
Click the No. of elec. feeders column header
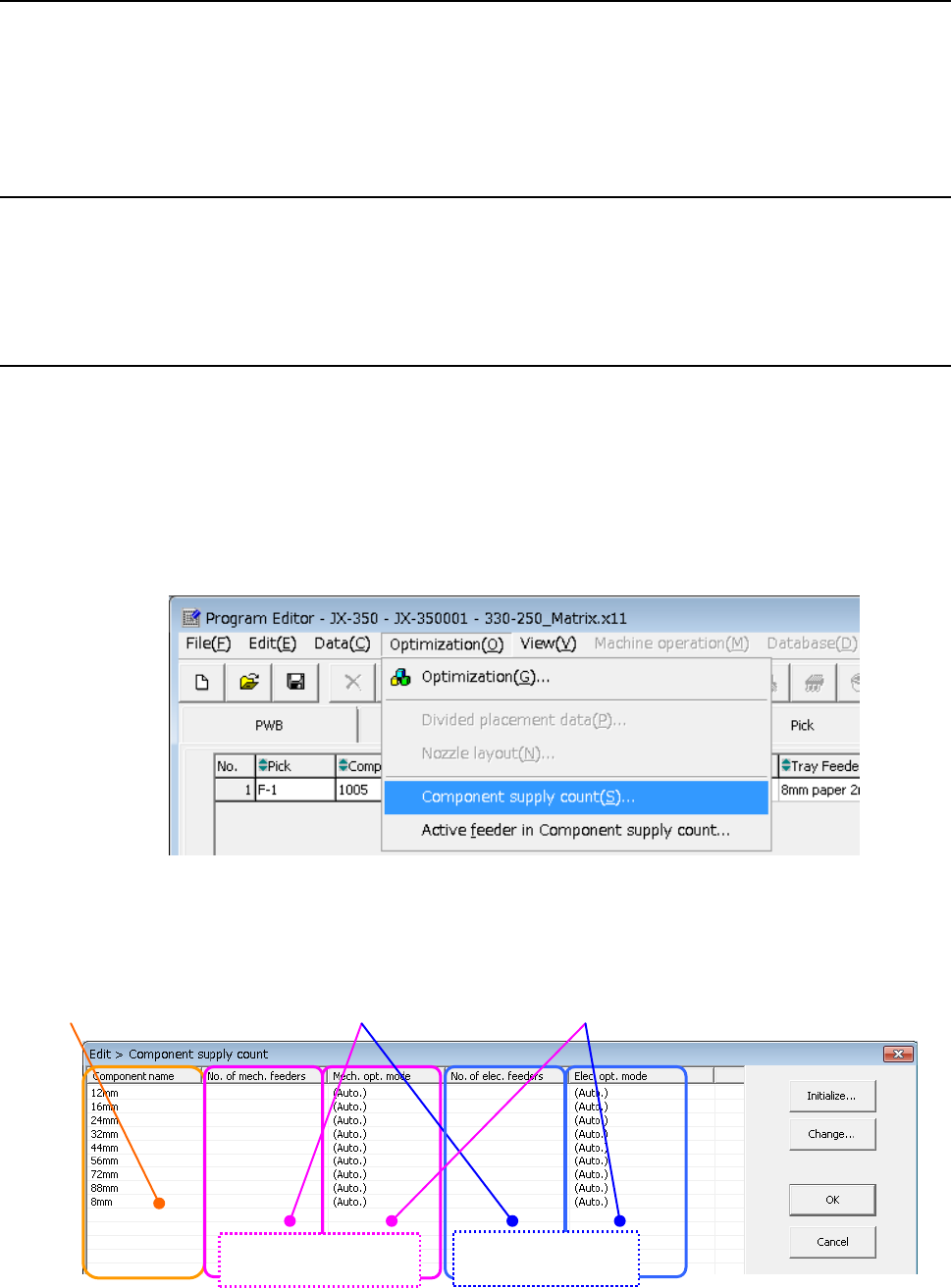[505, 1076]
